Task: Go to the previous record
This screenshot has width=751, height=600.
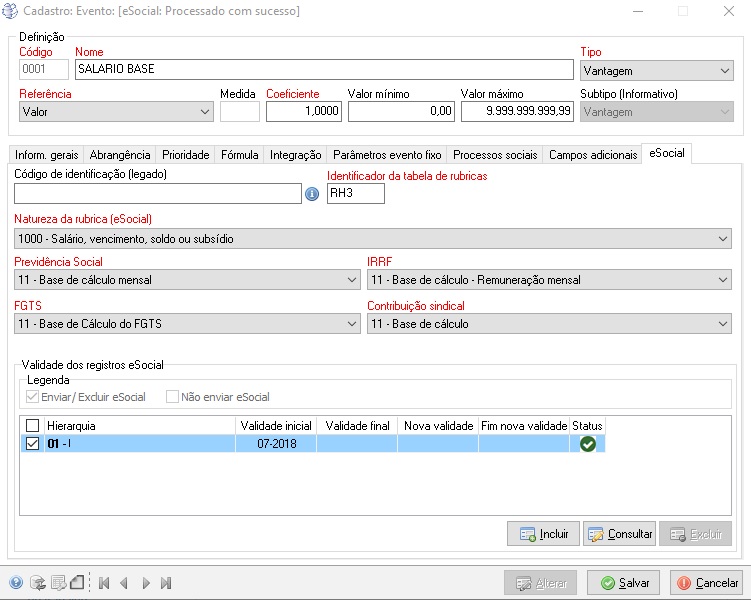Action: (124, 583)
